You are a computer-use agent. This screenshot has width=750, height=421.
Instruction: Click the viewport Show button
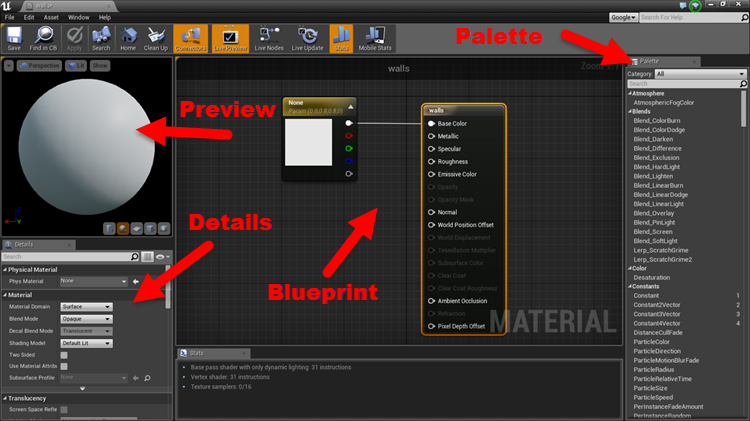[100, 66]
